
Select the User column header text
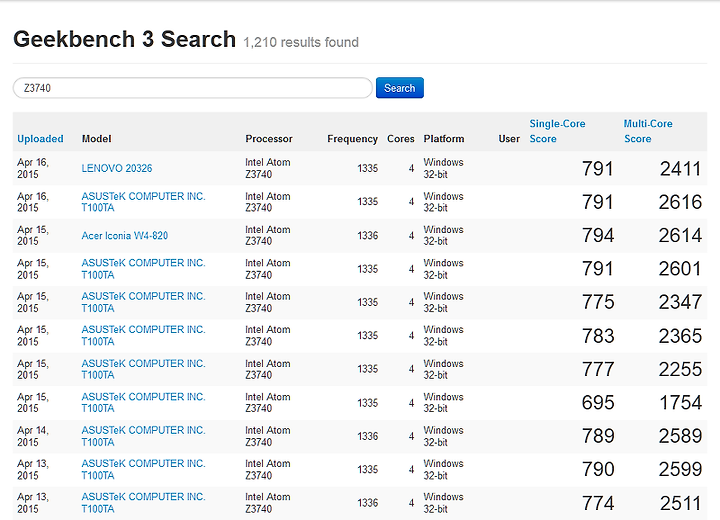(x=509, y=139)
